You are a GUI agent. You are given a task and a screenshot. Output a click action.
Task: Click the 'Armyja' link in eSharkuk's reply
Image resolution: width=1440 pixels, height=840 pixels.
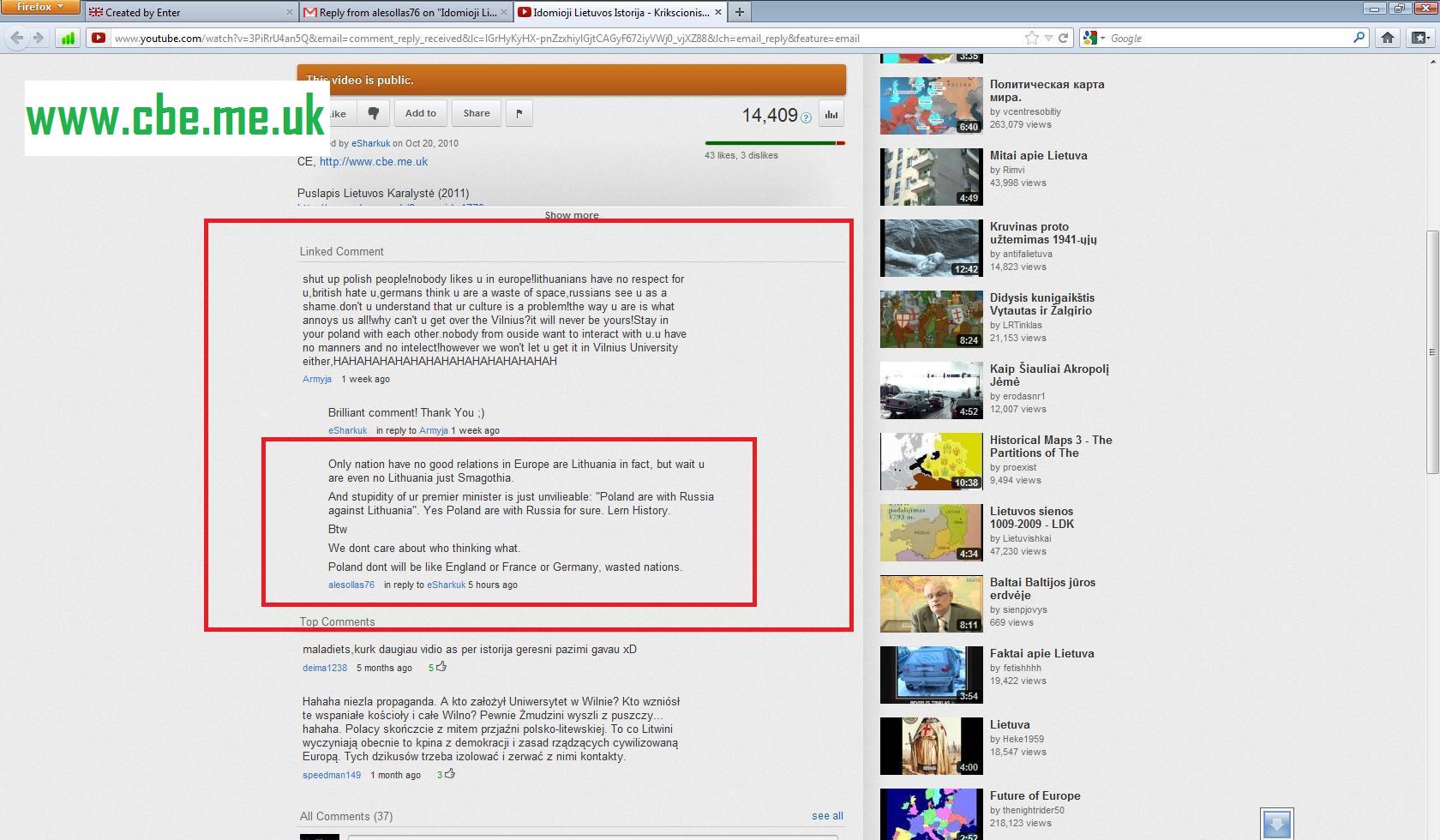(434, 430)
